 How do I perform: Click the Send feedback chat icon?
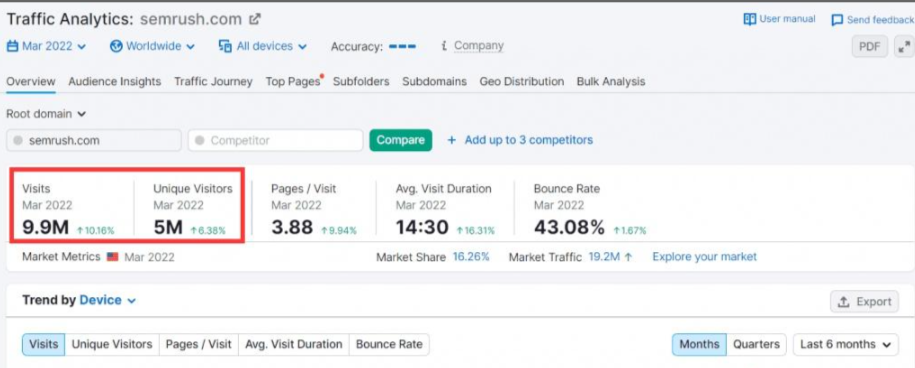coord(837,20)
